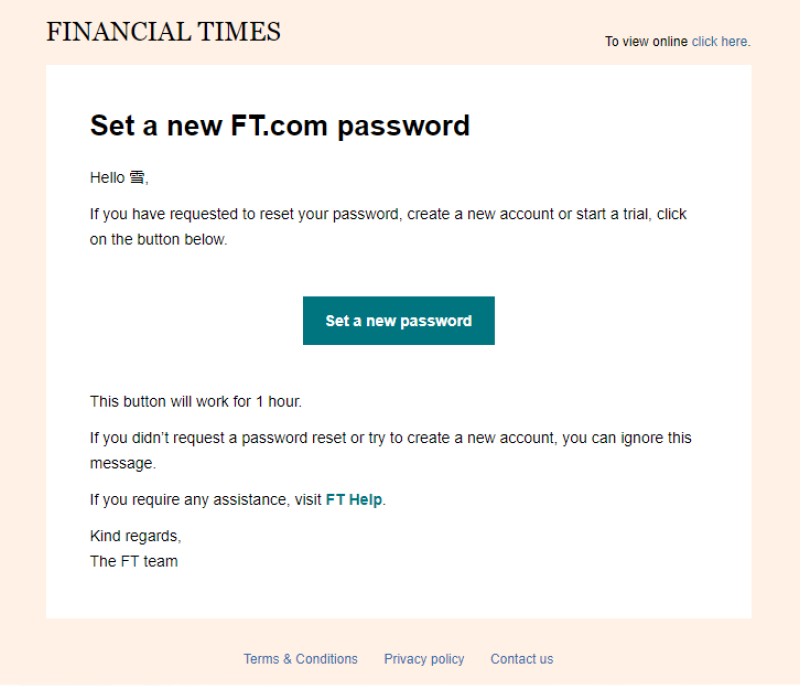Open the FT Help link
This screenshot has width=800, height=686.
point(354,499)
